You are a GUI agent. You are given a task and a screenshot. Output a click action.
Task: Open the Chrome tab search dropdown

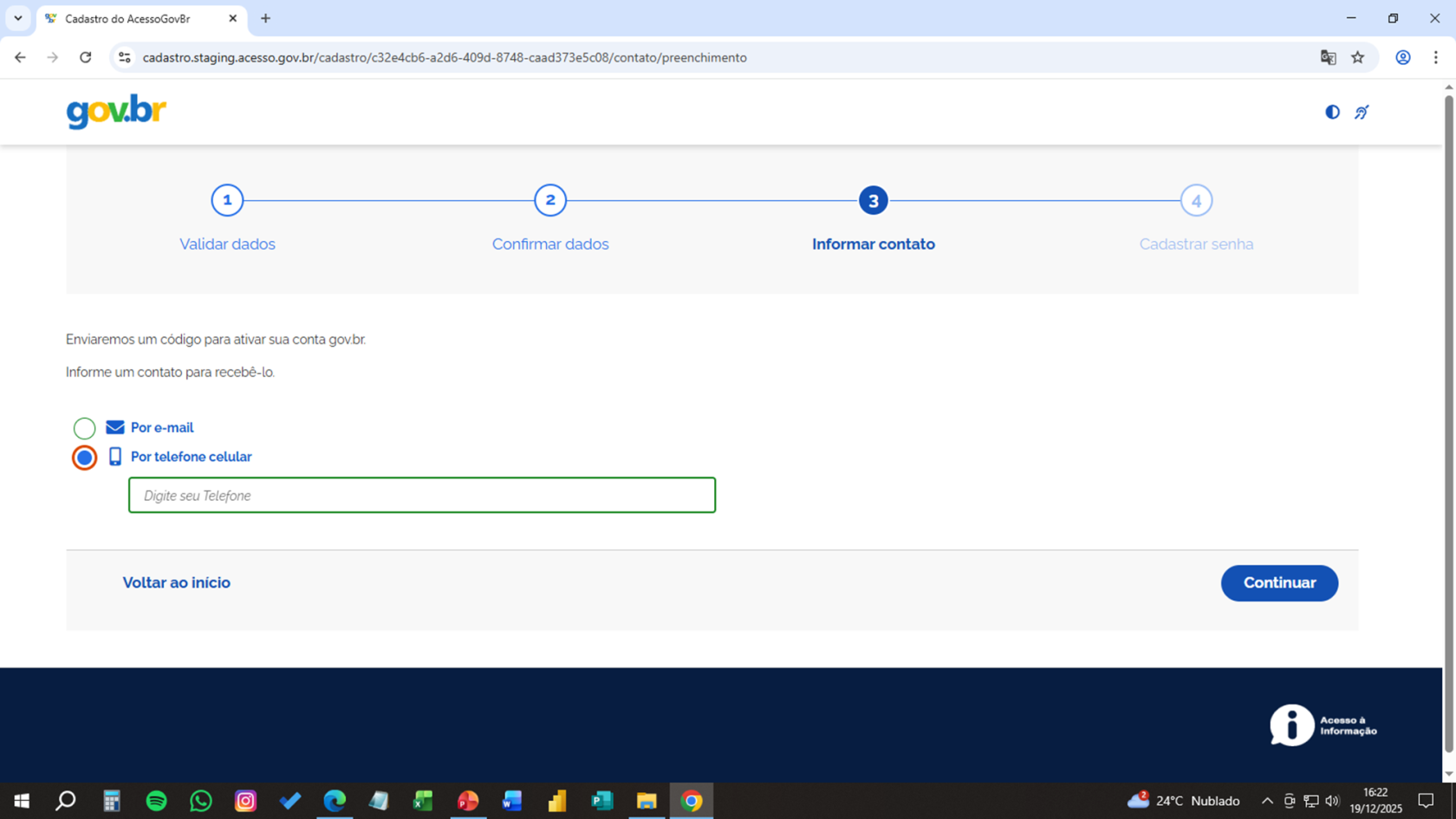click(18, 18)
